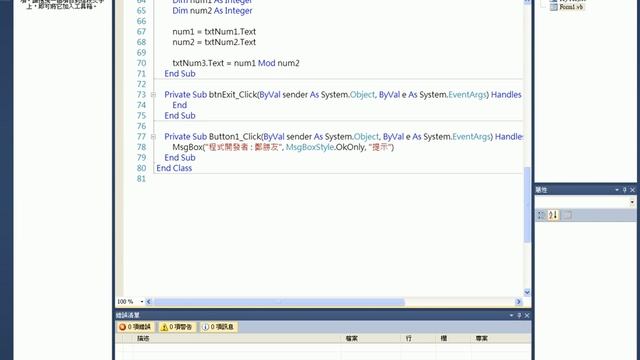The height and width of the screenshot is (360, 640).
Task: Pin the Properties panel
Action: [624, 190]
